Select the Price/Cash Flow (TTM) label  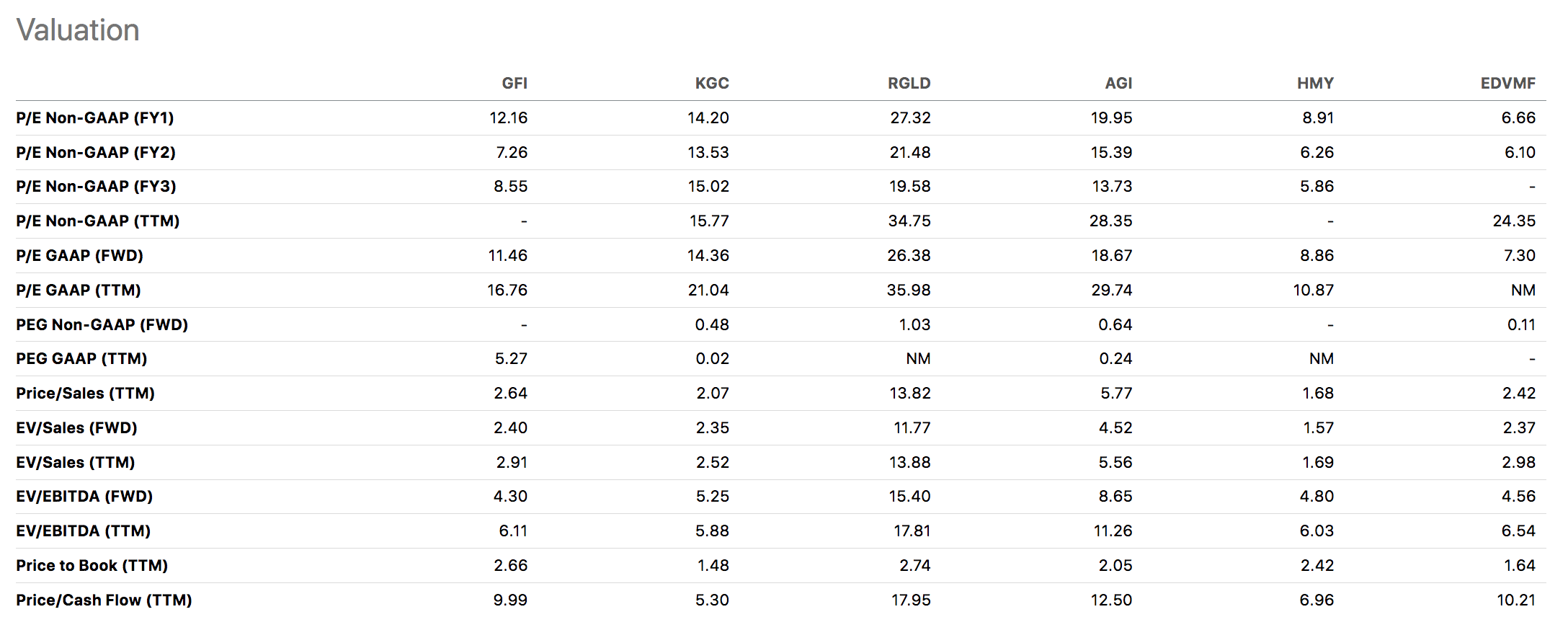(x=104, y=600)
